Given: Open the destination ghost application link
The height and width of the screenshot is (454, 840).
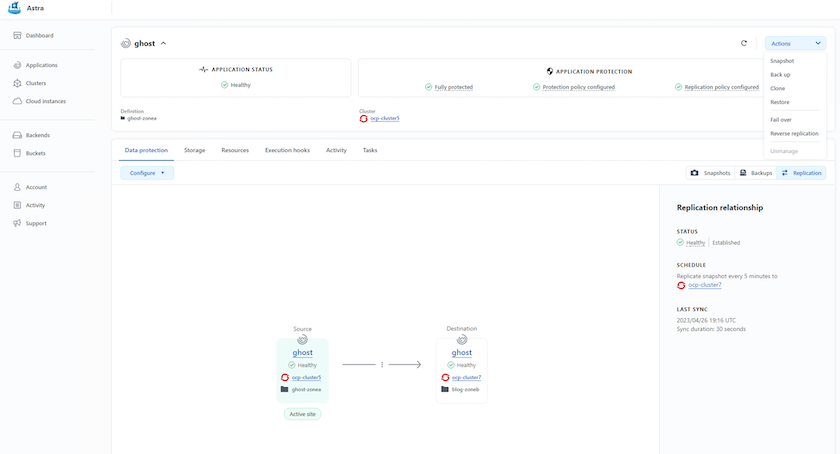Looking at the screenshot, I should point(462,353).
